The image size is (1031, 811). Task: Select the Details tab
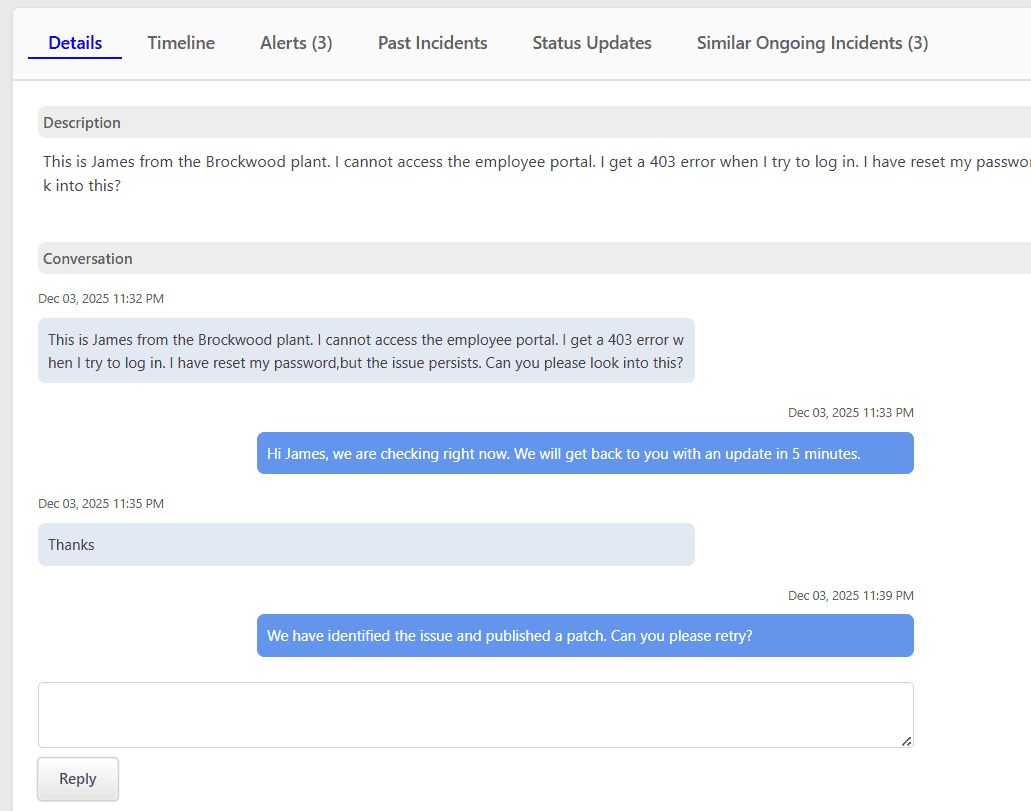coord(74,43)
